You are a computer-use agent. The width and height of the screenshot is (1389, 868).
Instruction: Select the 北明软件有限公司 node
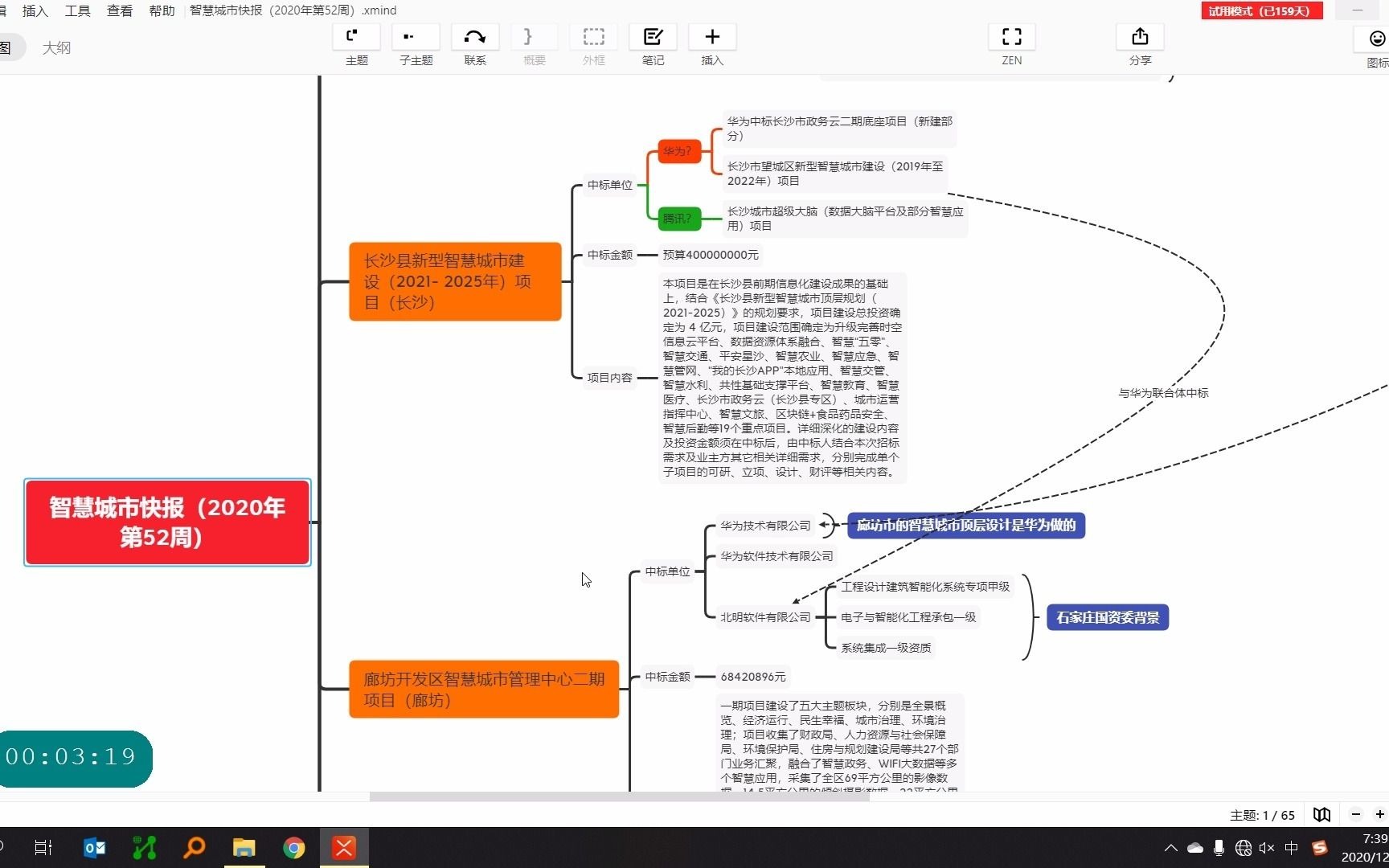click(x=765, y=617)
